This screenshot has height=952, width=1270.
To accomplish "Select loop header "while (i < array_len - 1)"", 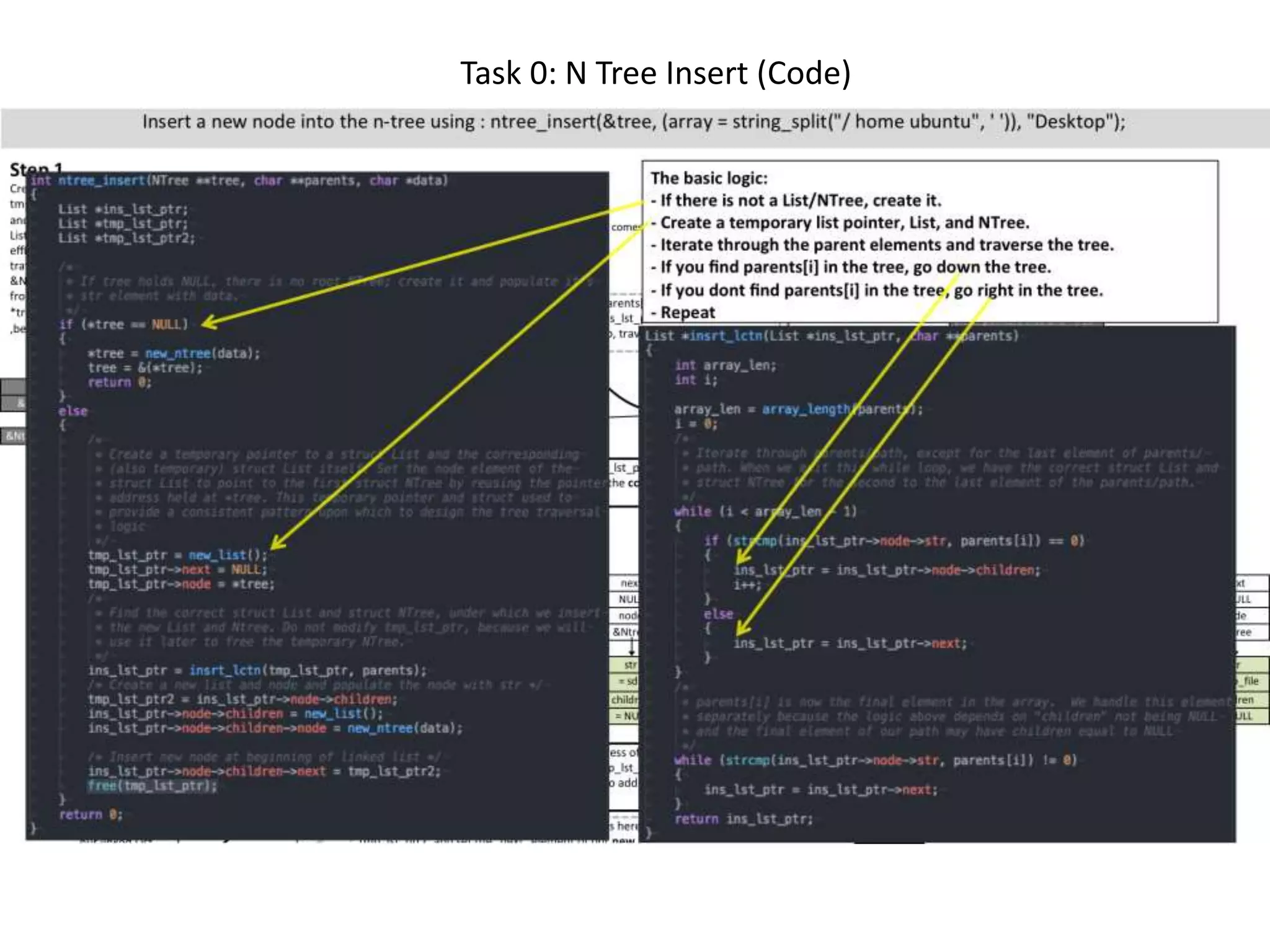I will (x=766, y=511).
